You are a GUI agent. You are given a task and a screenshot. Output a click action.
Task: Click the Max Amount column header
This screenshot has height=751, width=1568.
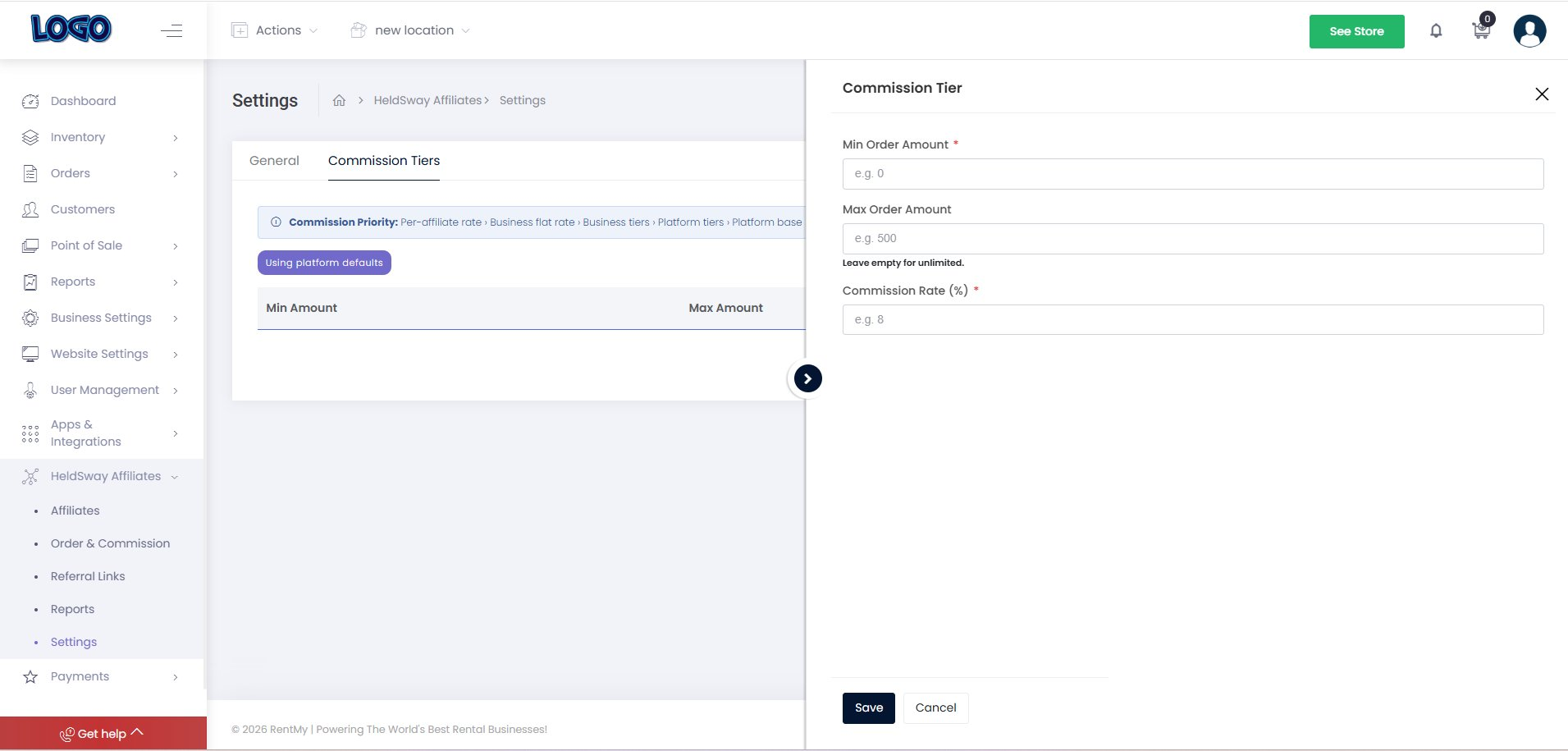coord(726,308)
